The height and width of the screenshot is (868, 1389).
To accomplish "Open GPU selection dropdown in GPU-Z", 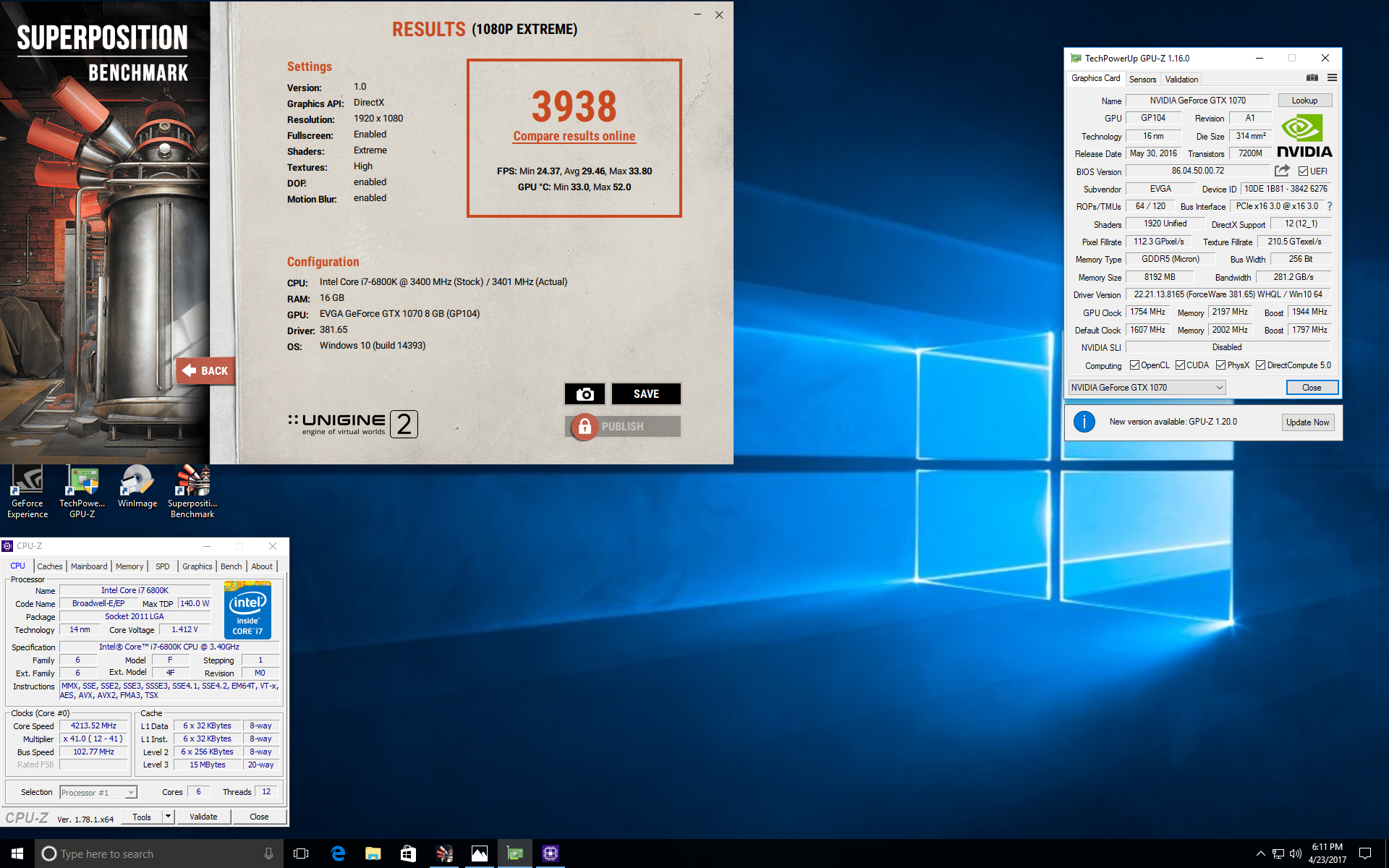I will [1147, 388].
